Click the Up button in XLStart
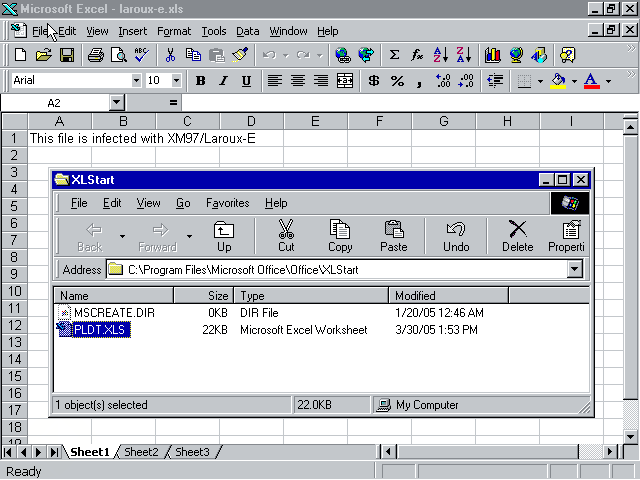The height and width of the screenshot is (480, 640). [224, 236]
